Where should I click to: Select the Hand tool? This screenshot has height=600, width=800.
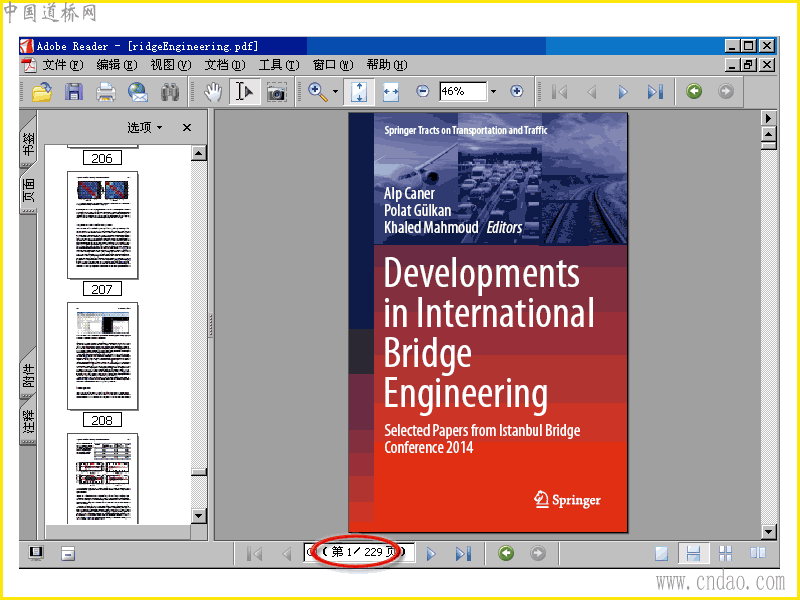pos(213,92)
